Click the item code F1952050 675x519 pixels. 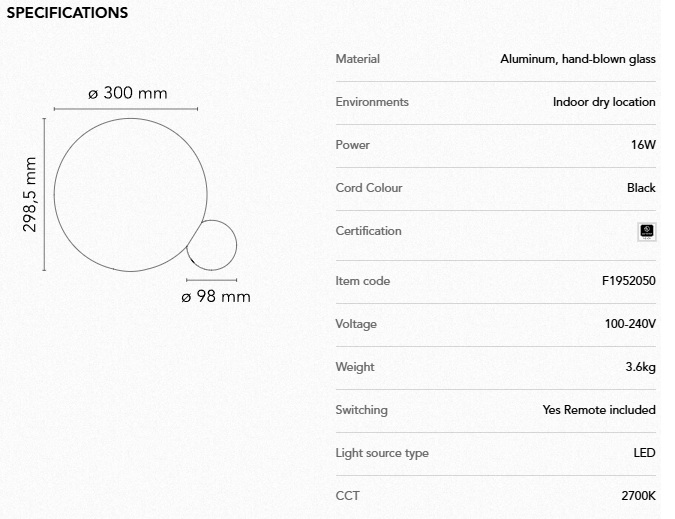tap(629, 281)
